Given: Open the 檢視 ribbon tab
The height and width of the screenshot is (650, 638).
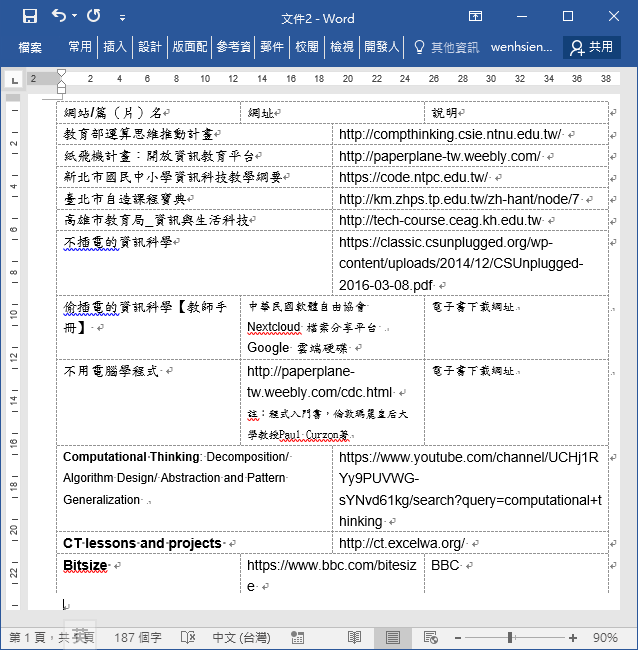Looking at the screenshot, I should (x=342, y=46).
